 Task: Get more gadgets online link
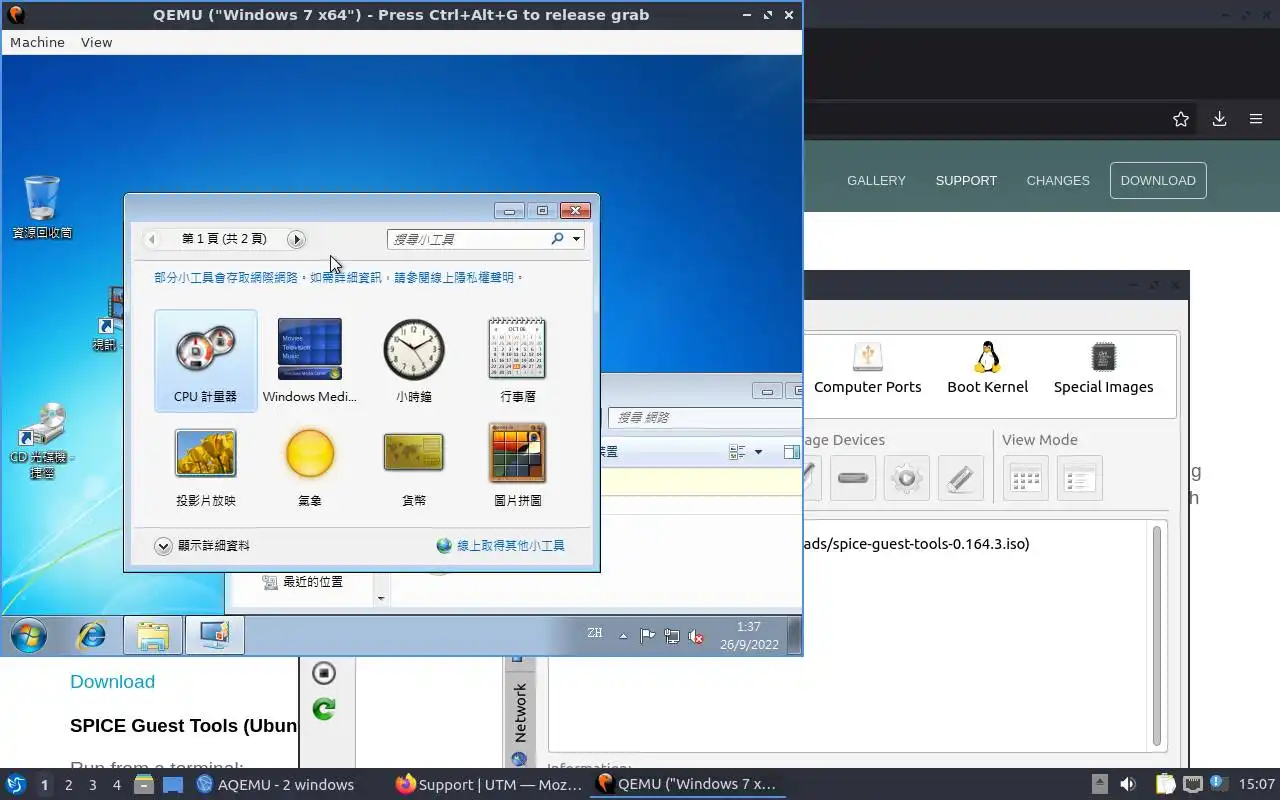click(501, 545)
